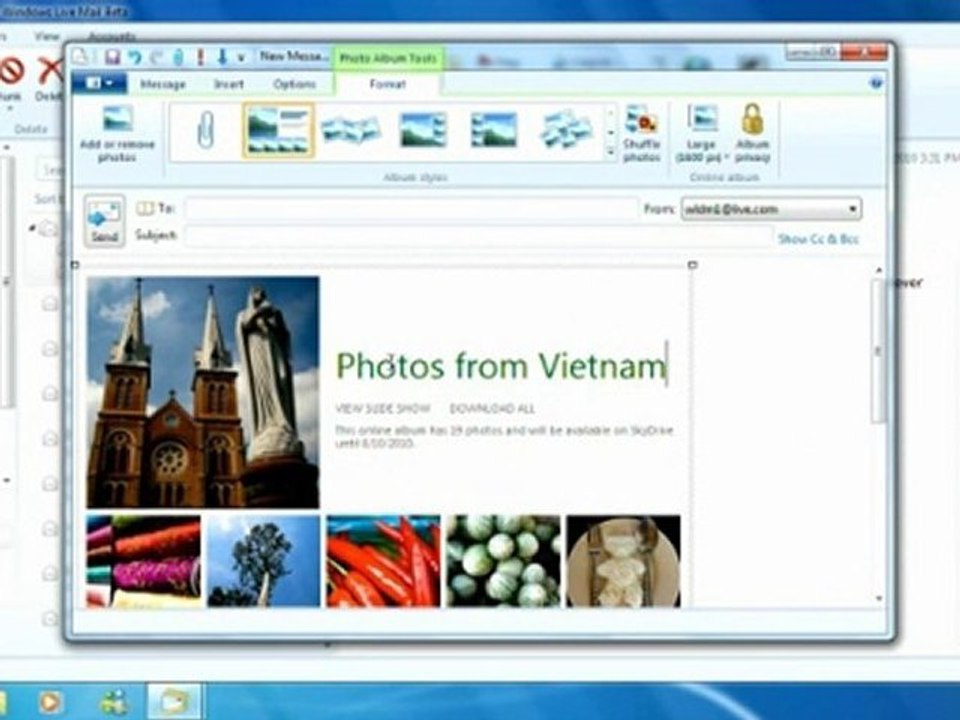Click the Save icon in quick access toolbar
This screenshot has height=720, width=960.
(111, 57)
